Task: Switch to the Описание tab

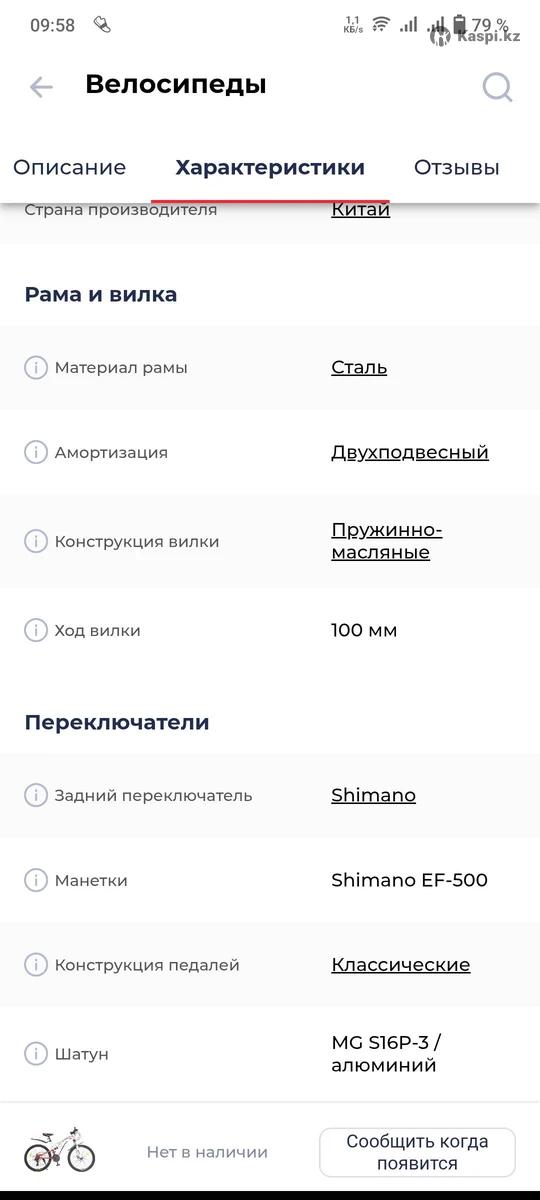Action: coord(70,167)
